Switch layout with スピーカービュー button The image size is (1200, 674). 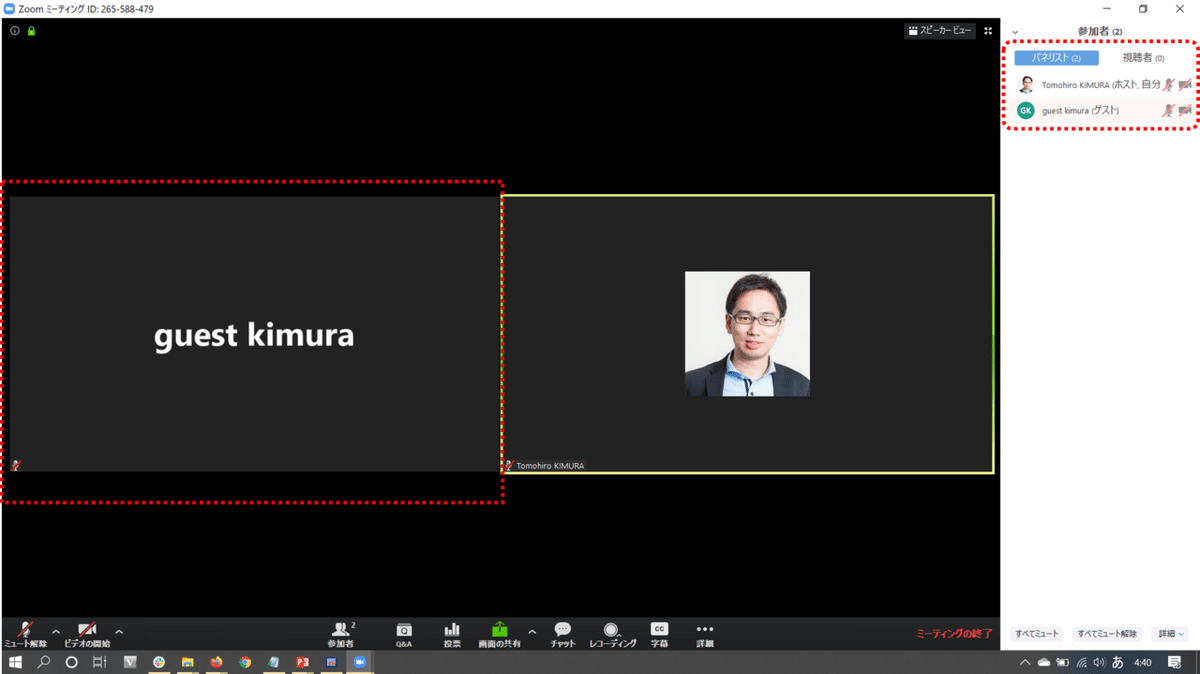pos(939,31)
